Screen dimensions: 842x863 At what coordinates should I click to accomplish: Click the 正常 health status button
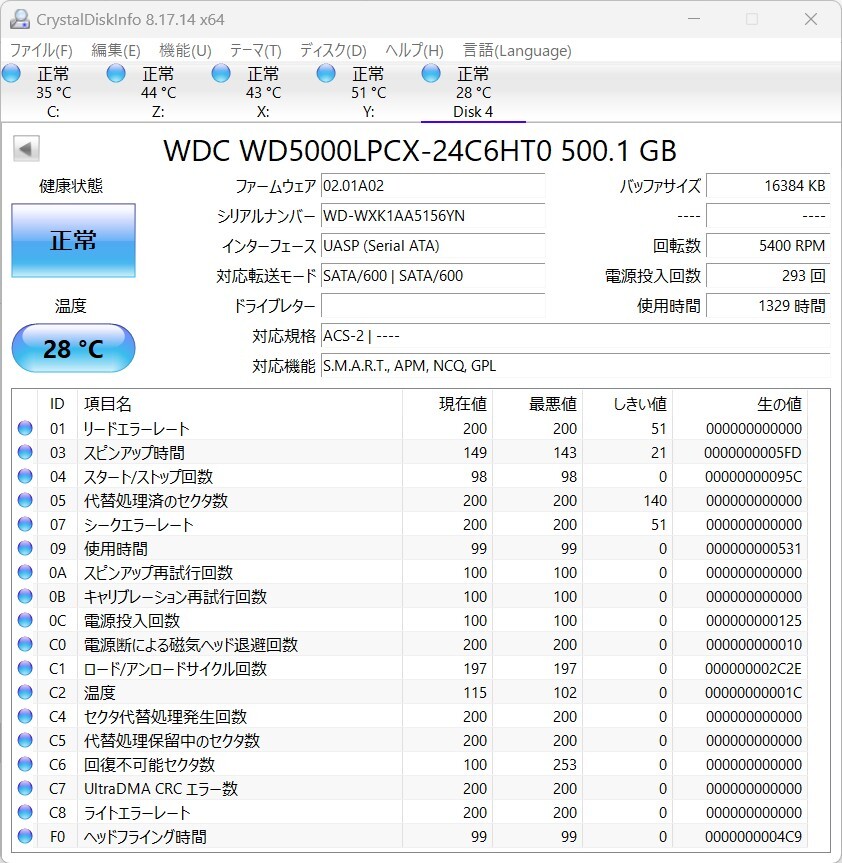73,241
